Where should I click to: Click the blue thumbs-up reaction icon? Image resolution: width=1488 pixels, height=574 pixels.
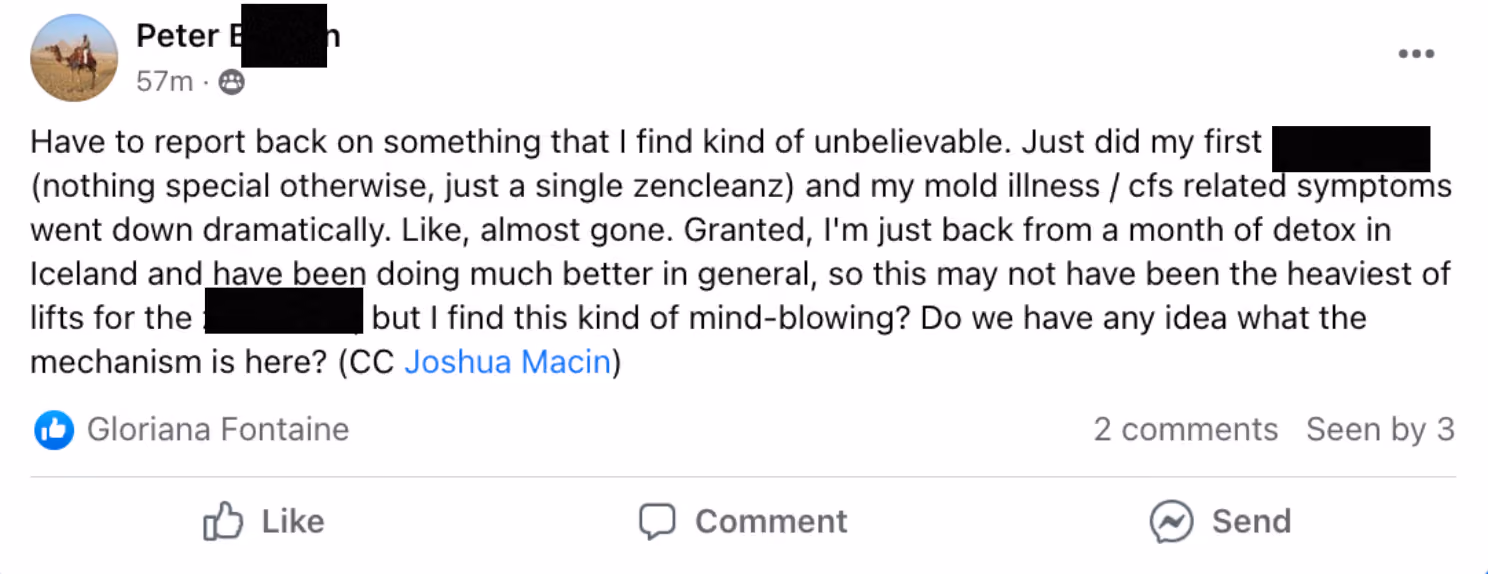click(x=54, y=430)
